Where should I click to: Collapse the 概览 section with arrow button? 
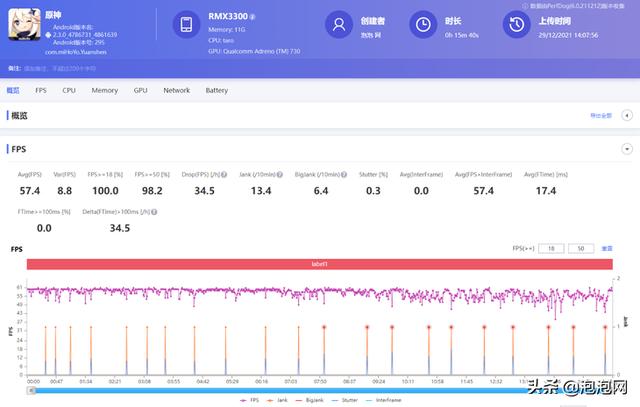[x=627, y=116]
